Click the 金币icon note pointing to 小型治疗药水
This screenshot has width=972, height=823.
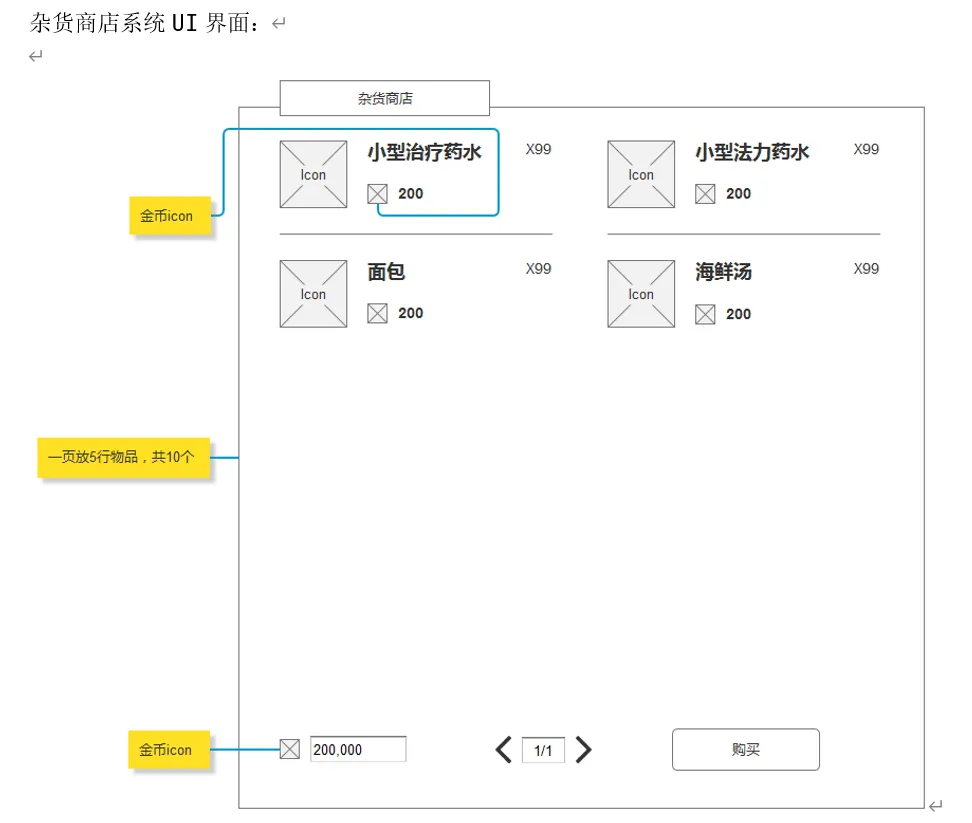coord(167,216)
